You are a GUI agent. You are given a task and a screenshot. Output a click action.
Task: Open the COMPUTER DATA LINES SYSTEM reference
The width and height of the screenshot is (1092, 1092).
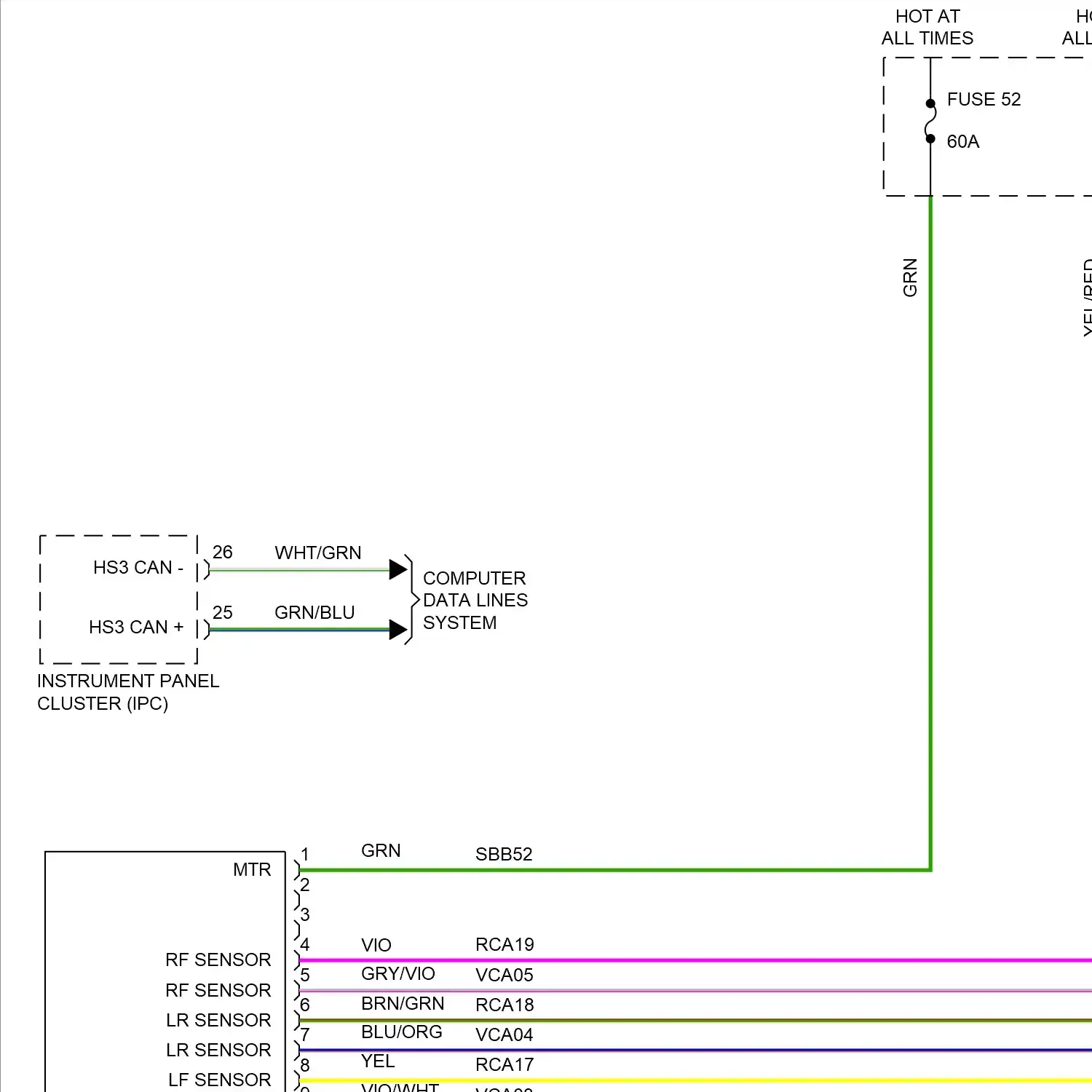tap(475, 600)
